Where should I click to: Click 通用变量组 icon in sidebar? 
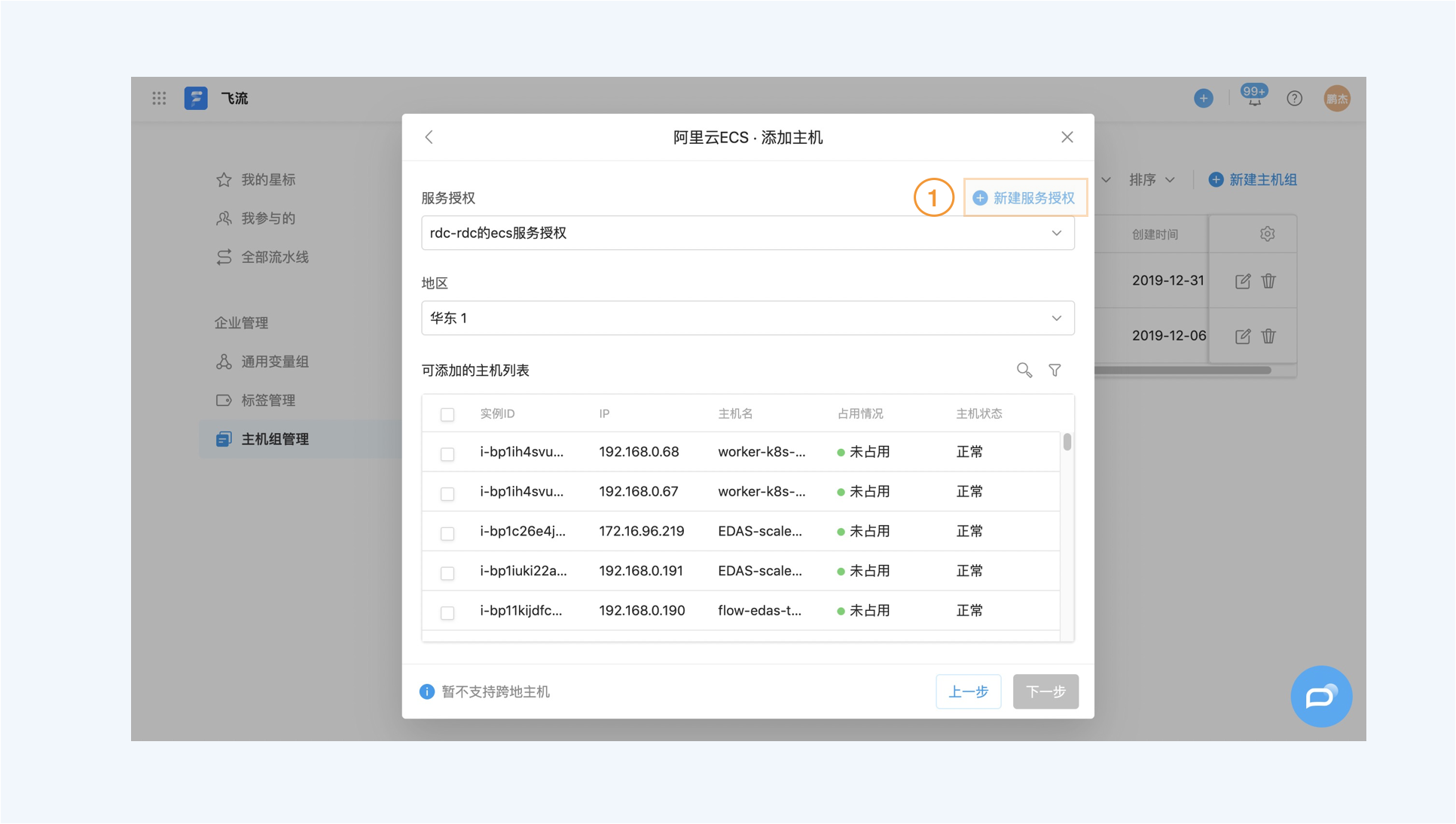pyautogui.click(x=224, y=362)
